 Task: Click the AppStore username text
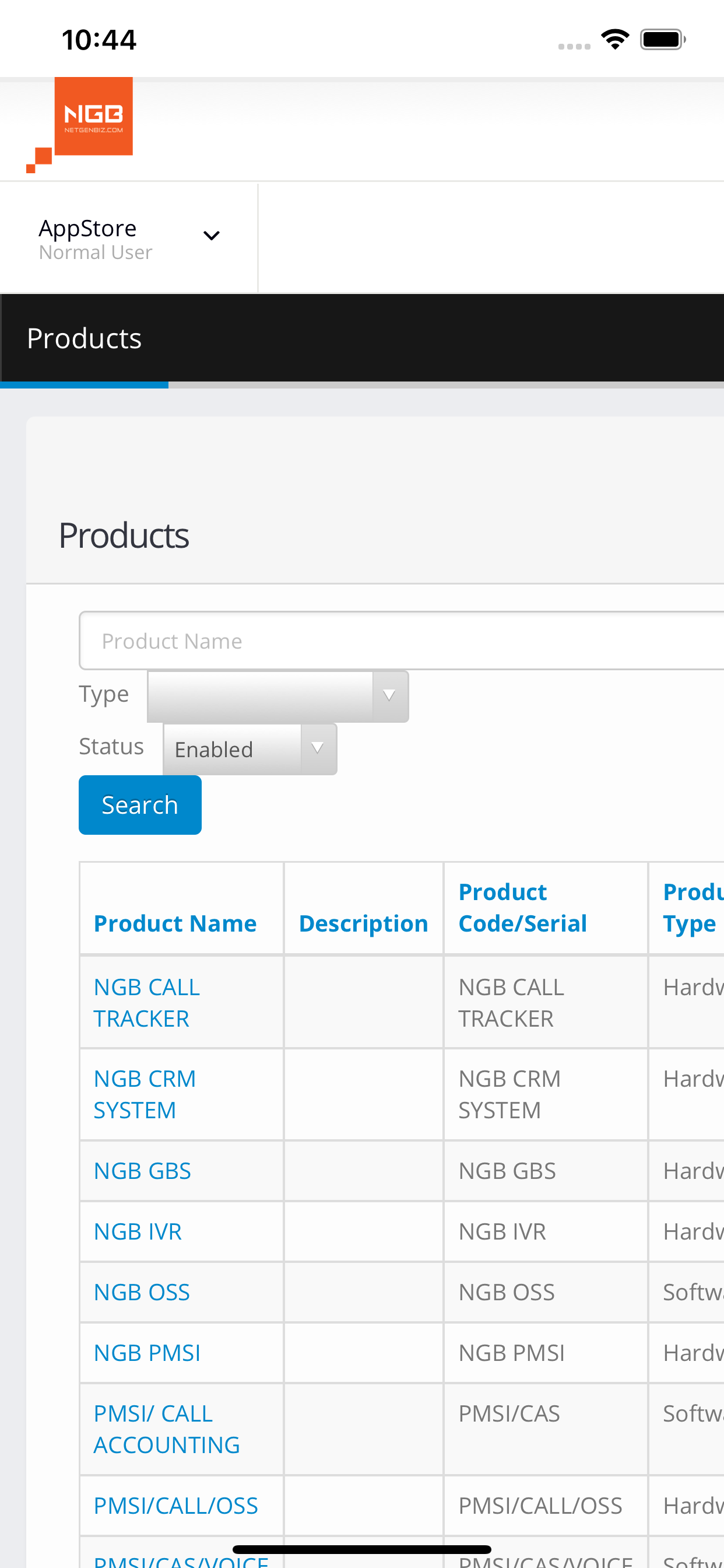click(87, 228)
